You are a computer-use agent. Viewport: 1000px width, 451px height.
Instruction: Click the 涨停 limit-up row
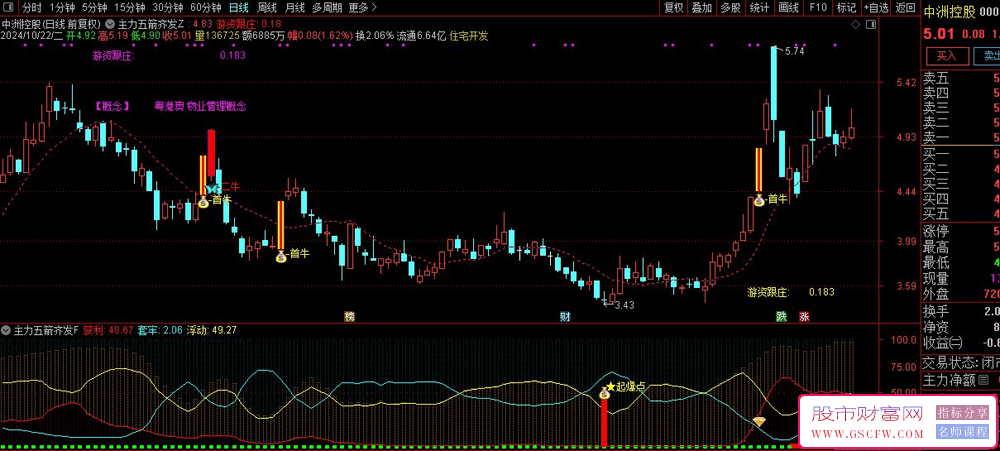(961, 232)
